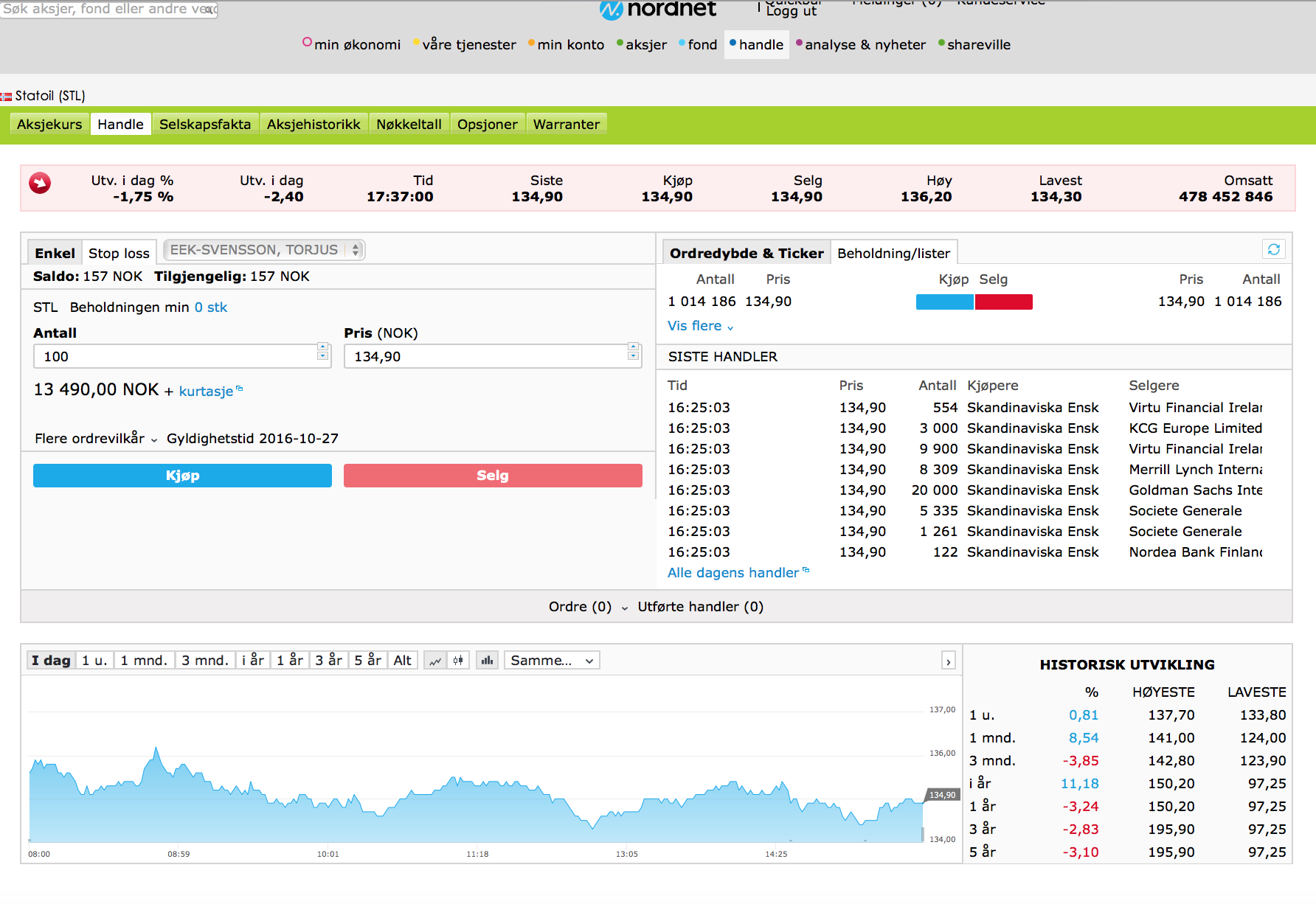Click the 134,90 price marker on chart

pos(942,795)
